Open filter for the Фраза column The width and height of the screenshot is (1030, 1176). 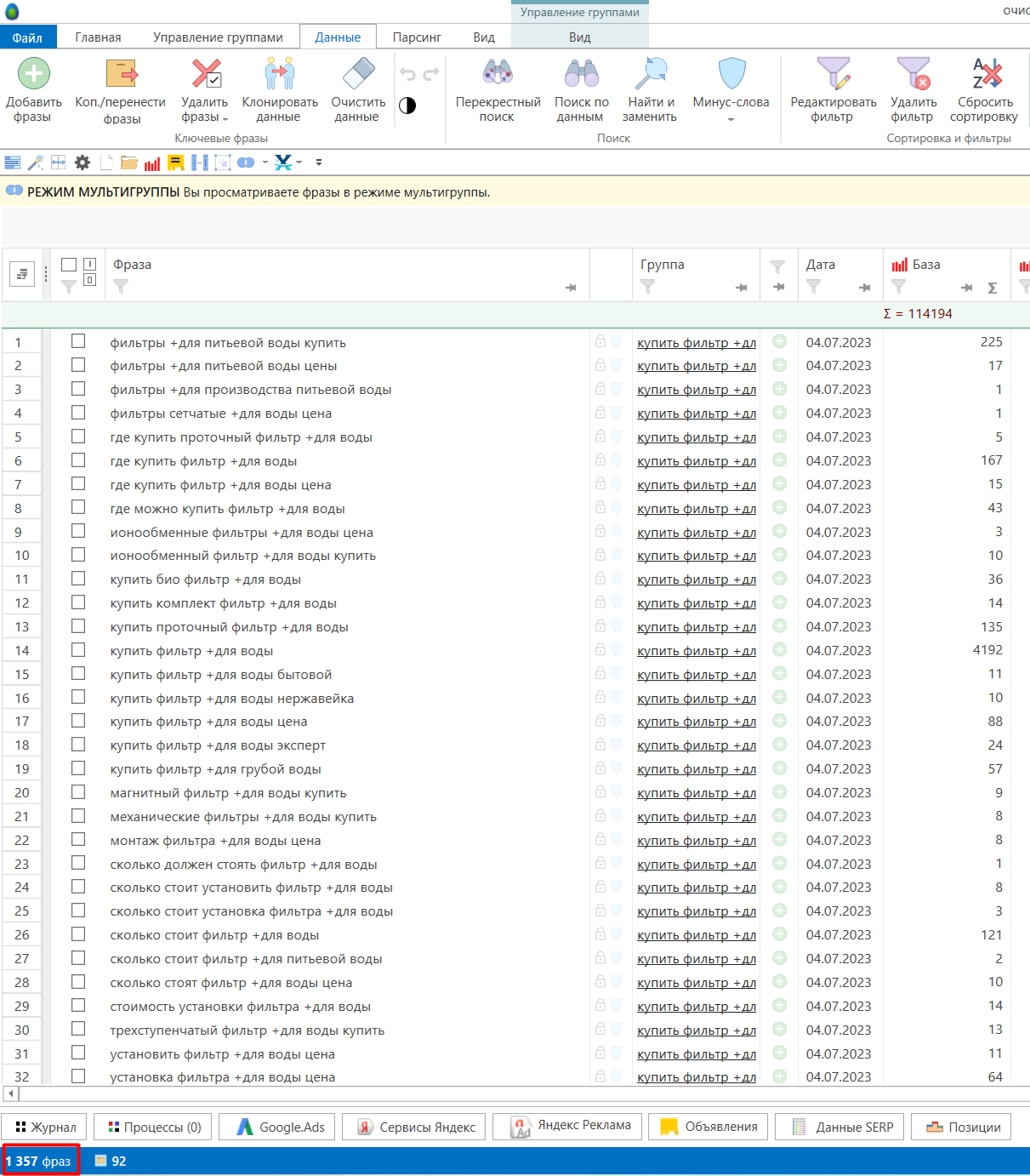click(121, 287)
